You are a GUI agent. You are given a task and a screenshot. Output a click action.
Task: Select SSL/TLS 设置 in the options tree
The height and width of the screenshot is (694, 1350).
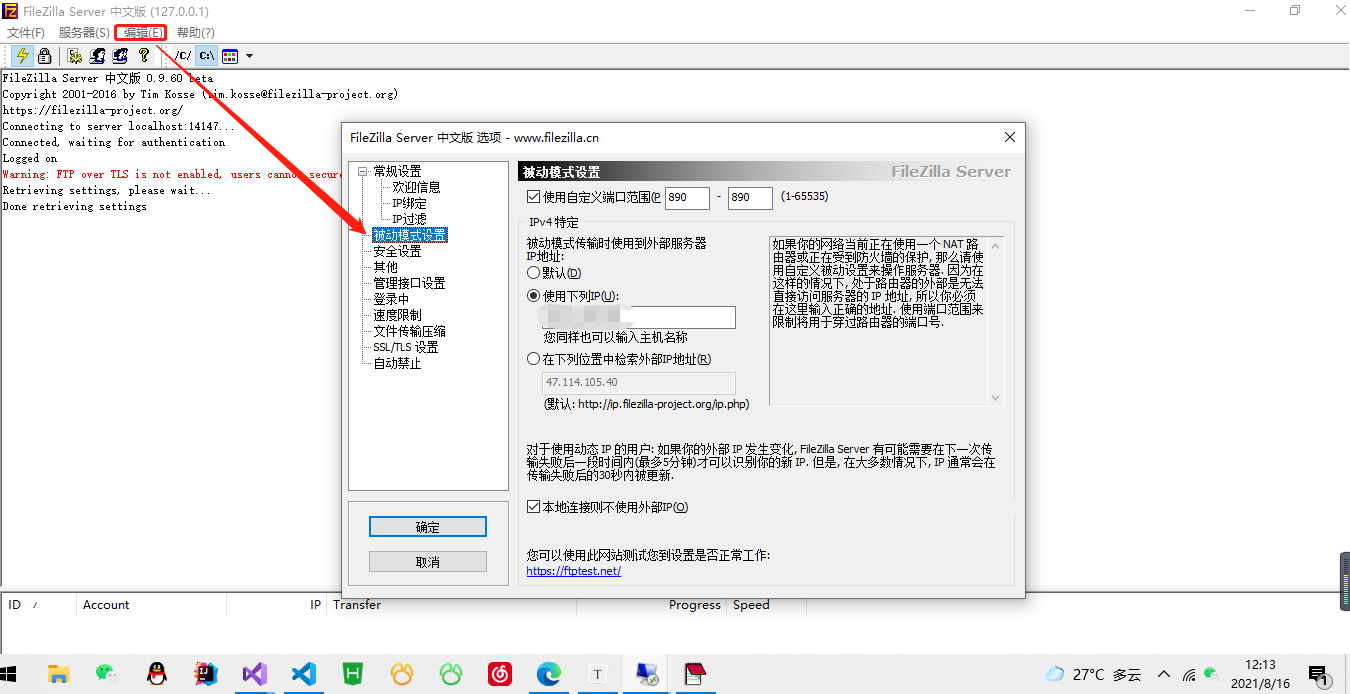tap(406, 347)
